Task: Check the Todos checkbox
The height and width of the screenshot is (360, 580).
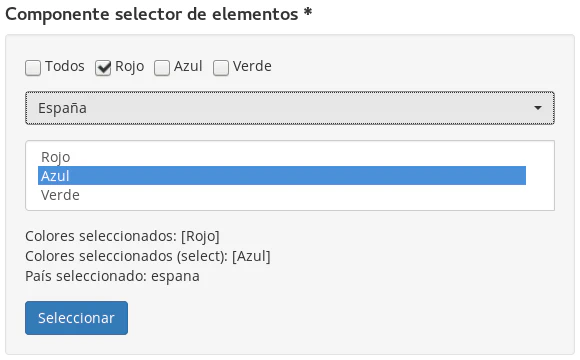Action: 33,68
